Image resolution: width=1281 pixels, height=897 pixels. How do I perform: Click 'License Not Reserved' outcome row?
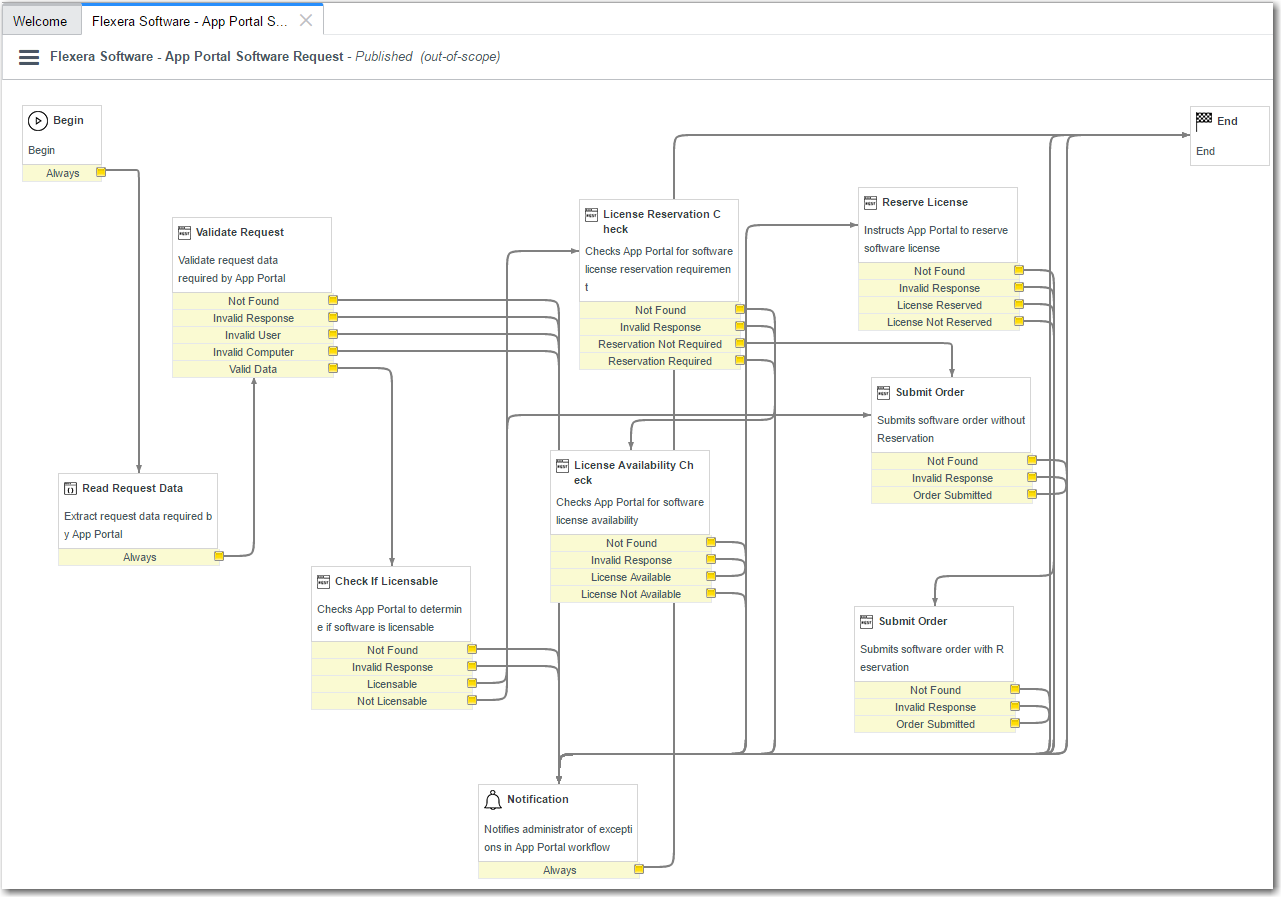tap(939, 322)
